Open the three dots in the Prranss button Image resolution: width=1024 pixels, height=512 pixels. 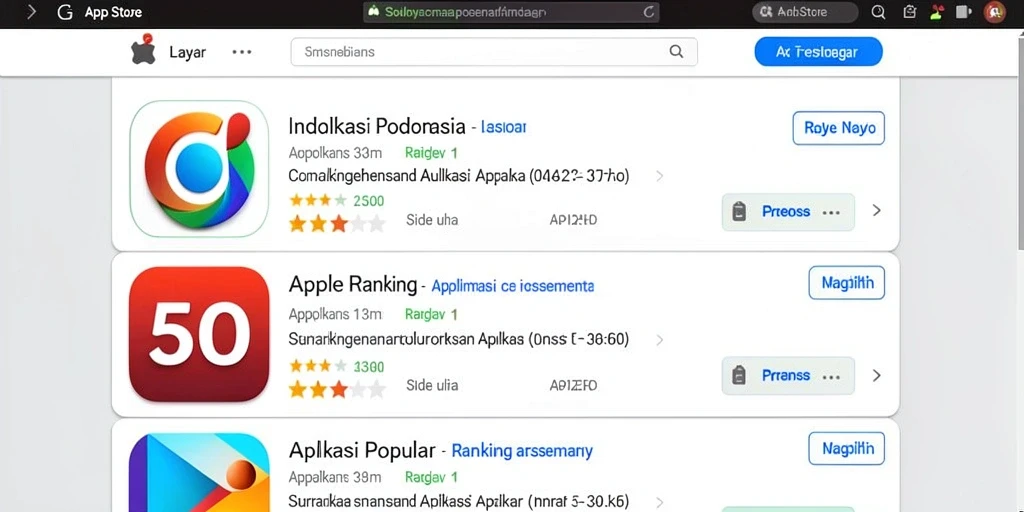(831, 377)
